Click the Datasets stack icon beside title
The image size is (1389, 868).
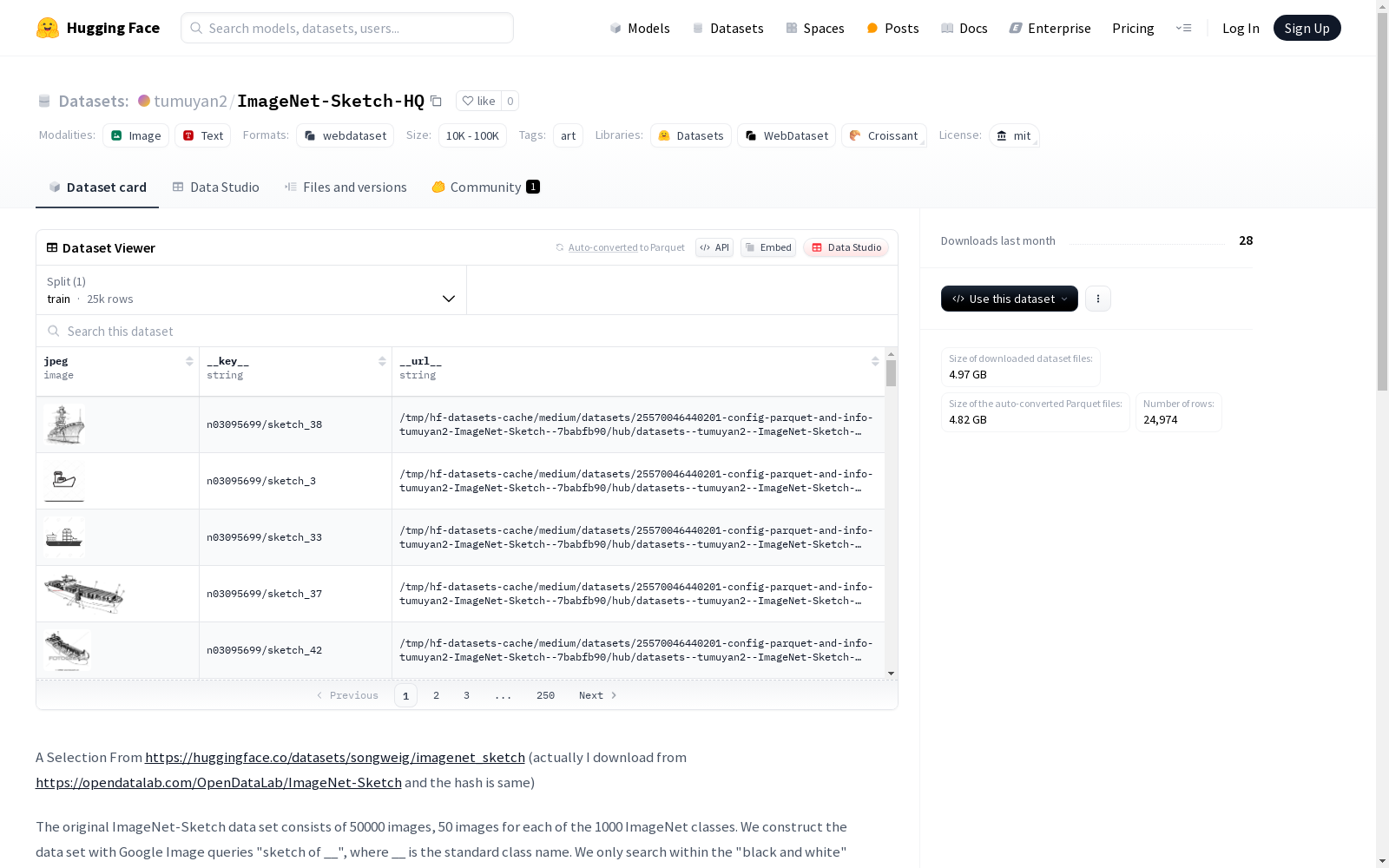[44, 102]
